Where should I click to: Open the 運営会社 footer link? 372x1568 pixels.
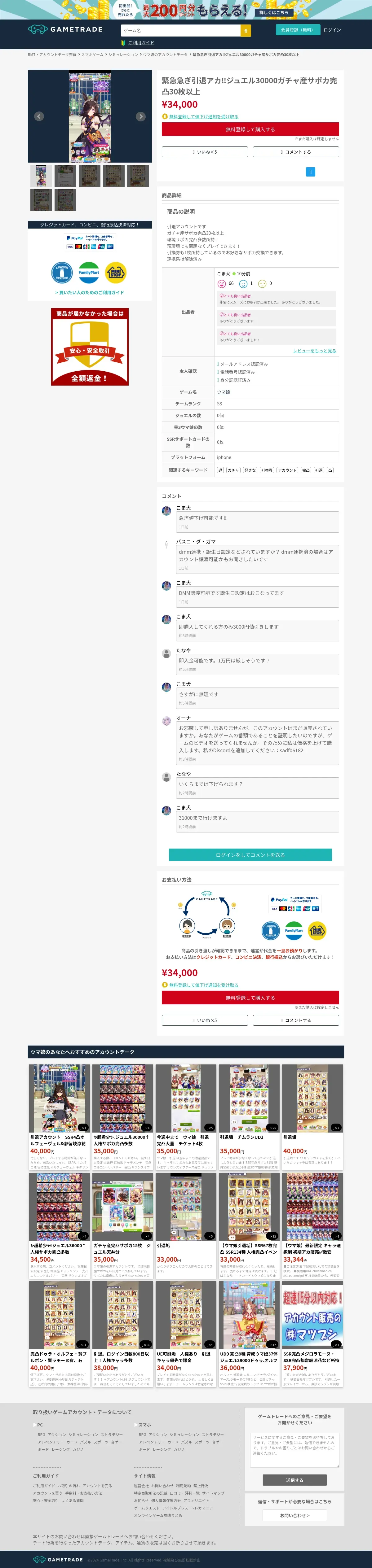[x=141, y=1486]
